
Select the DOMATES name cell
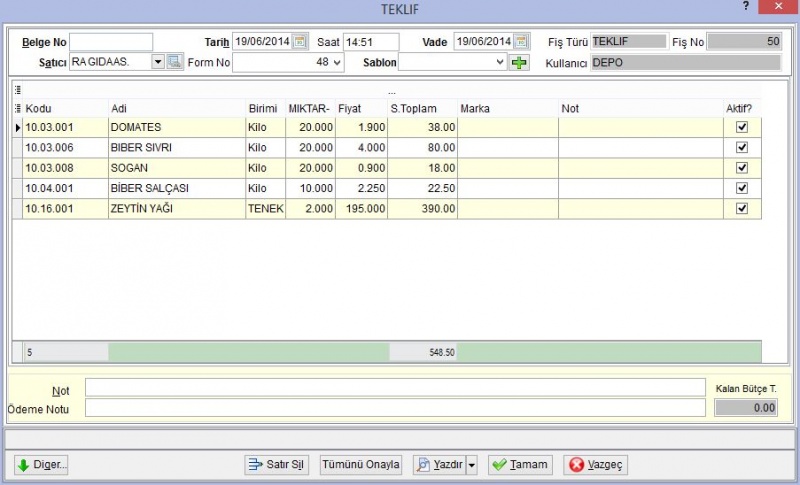[x=177, y=127]
